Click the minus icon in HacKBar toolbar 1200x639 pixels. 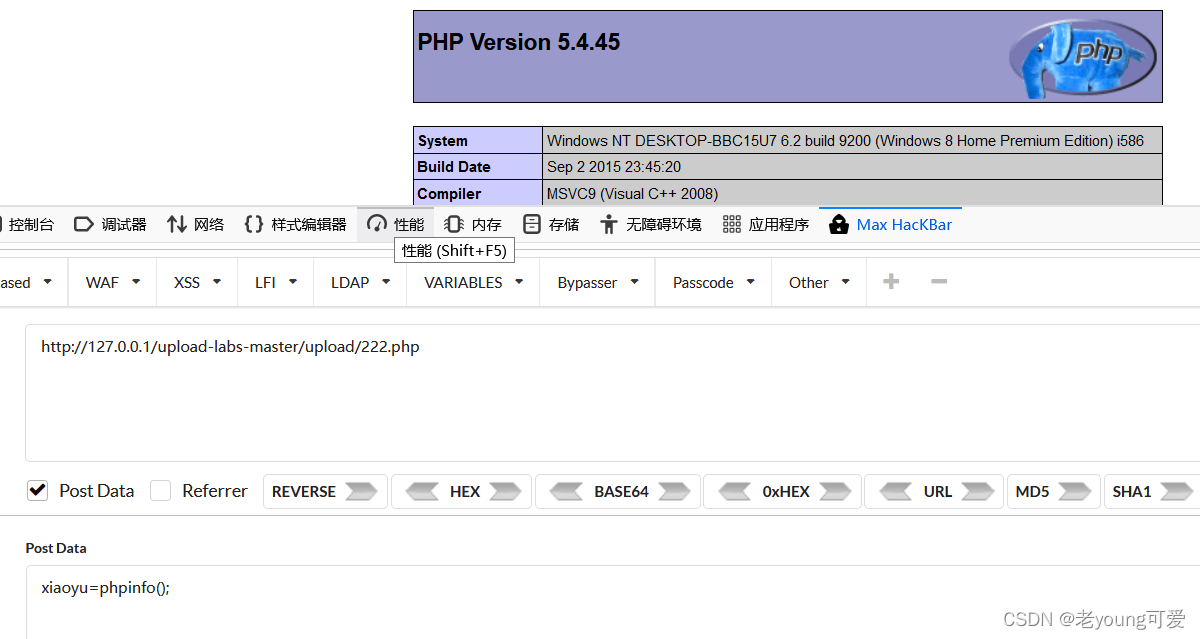939,282
